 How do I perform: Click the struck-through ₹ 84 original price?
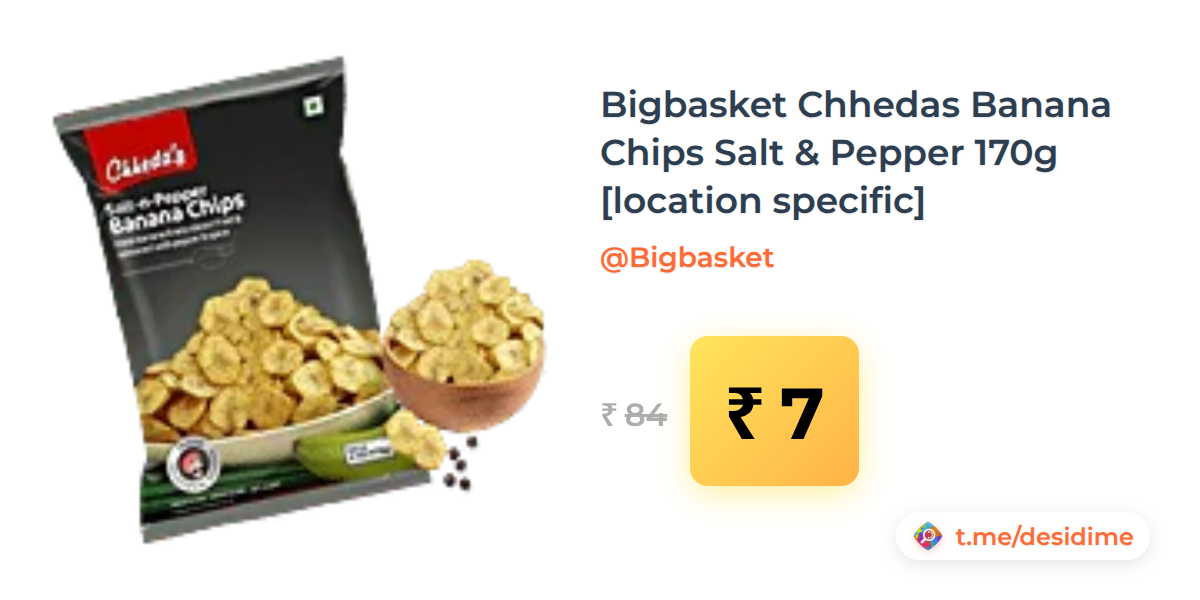coord(634,413)
